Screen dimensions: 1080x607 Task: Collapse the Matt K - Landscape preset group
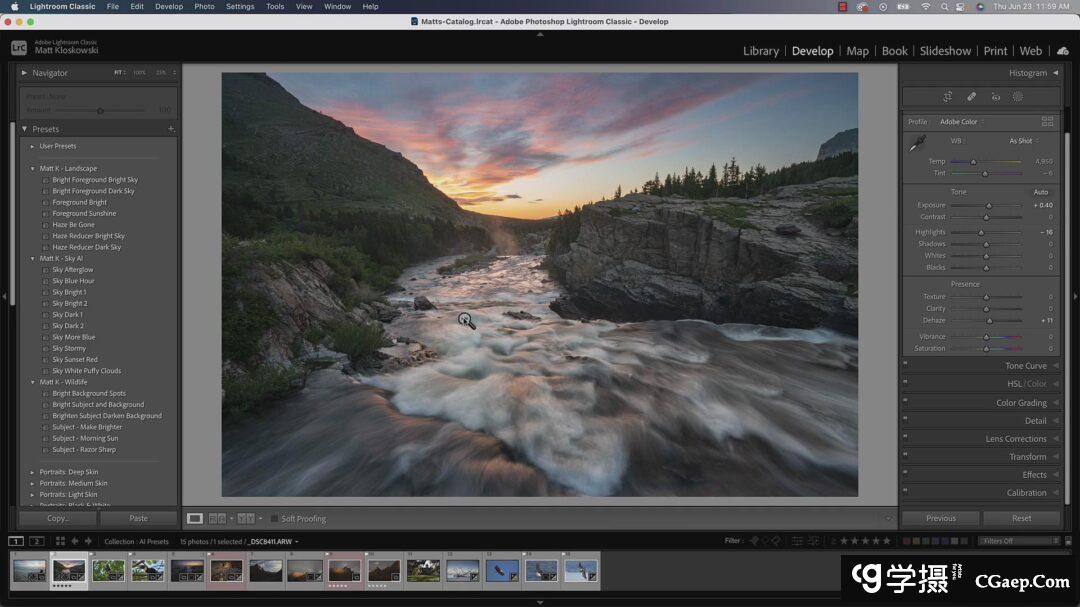click(32, 168)
